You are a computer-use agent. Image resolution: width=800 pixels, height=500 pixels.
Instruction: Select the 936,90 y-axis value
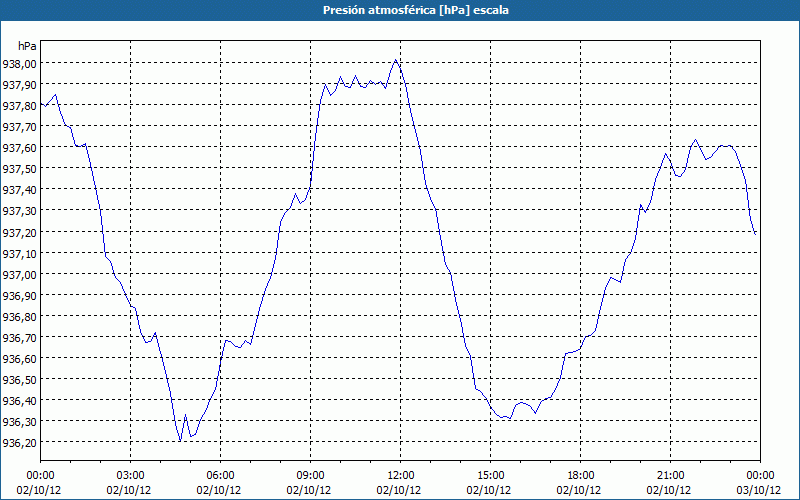[x=19, y=295]
